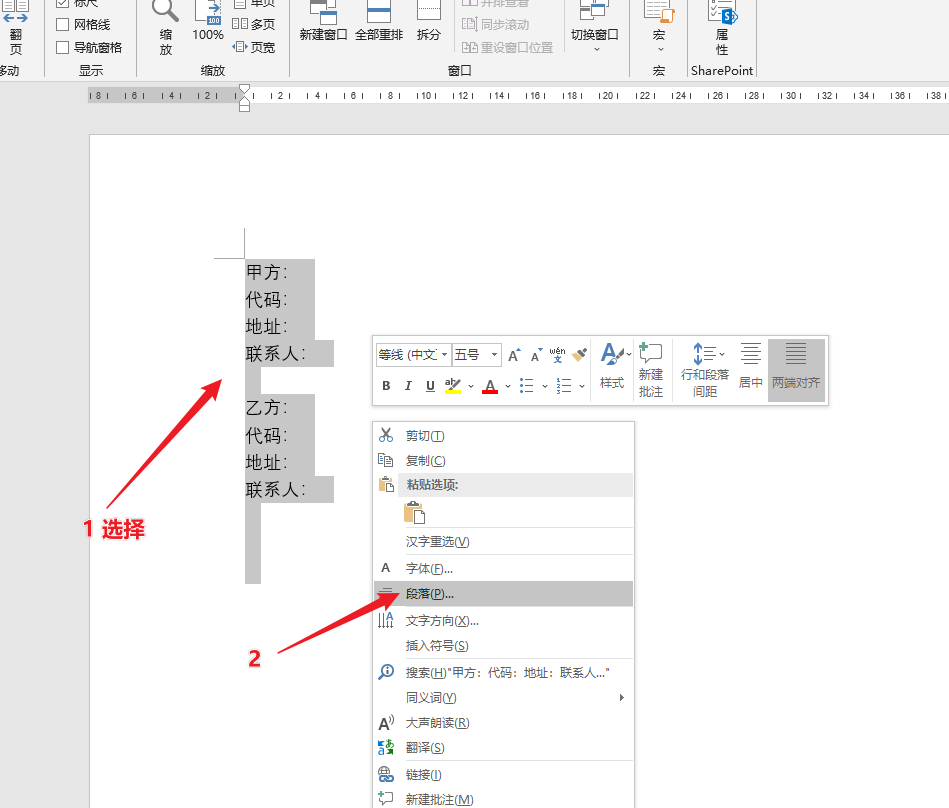Image resolution: width=949 pixels, height=808 pixels.
Task: Select Cut from context menu
Action: click(504, 436)
